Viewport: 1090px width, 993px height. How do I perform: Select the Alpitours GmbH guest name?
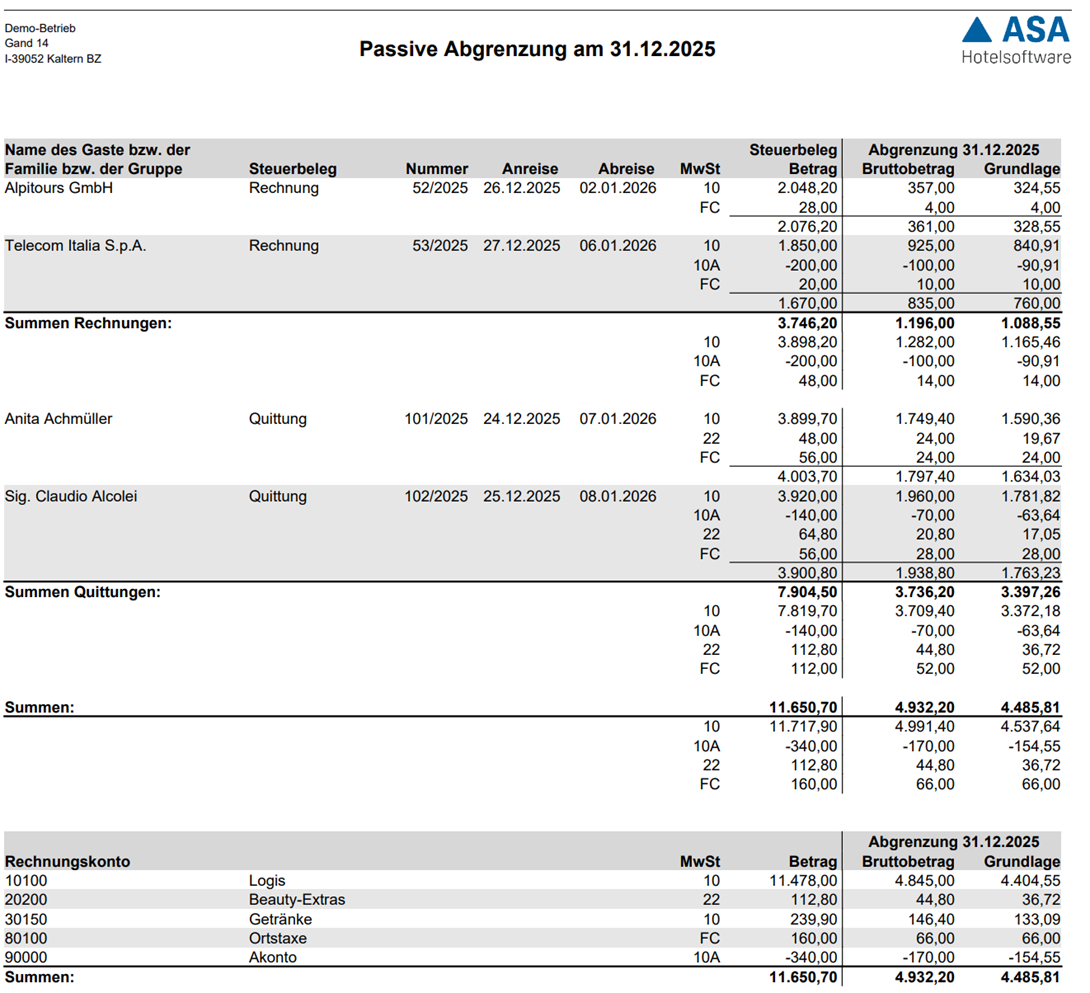(59, 188)
